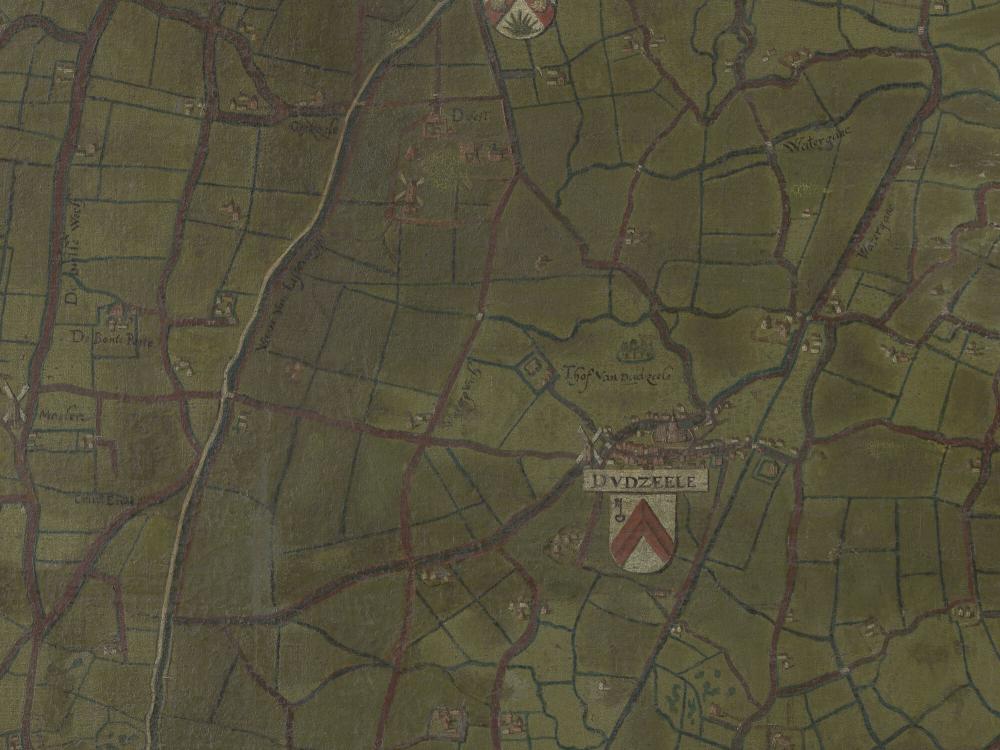This screenshot has width=1000, height=750.
Task: Select the partial coat of arms at the top edge
Action: (x=519, y=18)
